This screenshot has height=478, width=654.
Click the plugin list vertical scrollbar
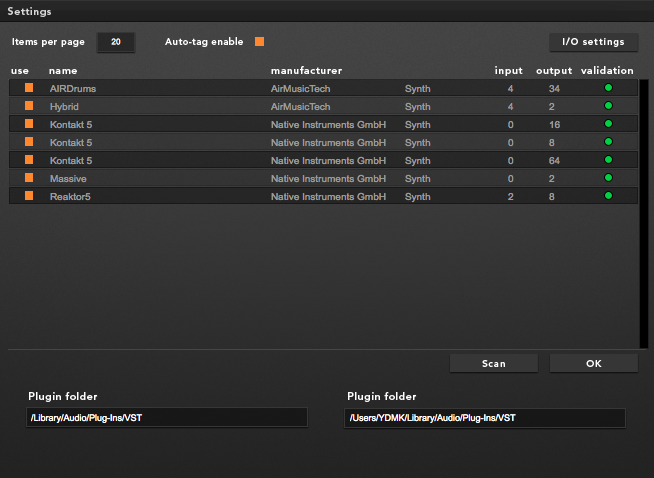coord(644,214)
